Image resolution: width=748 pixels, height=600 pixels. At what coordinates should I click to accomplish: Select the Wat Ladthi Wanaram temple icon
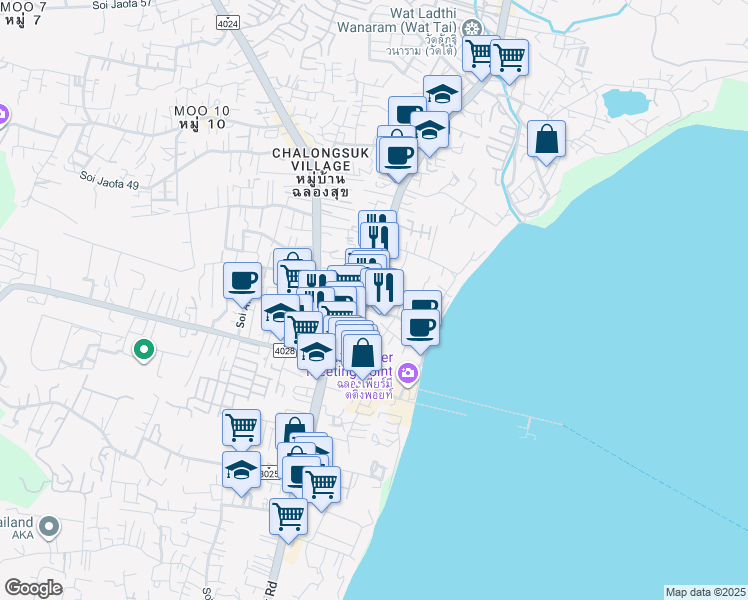tap(476, 29)
